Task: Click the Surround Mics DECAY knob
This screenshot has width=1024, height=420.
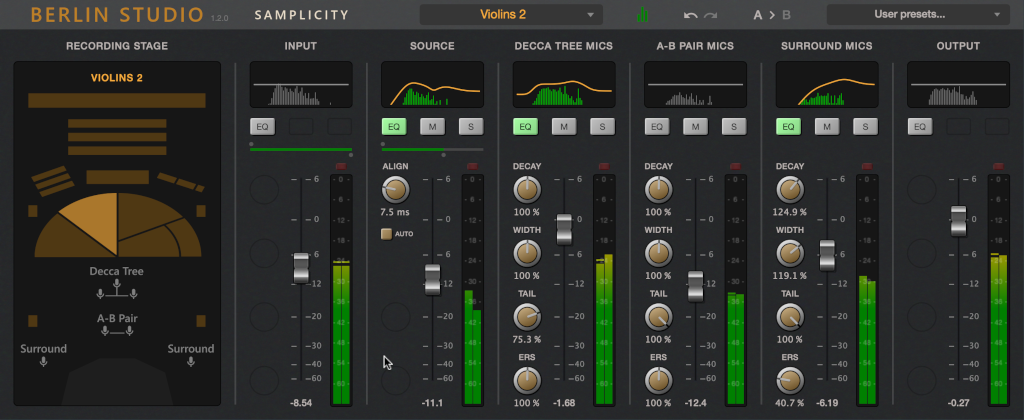Action: (790, 189)
